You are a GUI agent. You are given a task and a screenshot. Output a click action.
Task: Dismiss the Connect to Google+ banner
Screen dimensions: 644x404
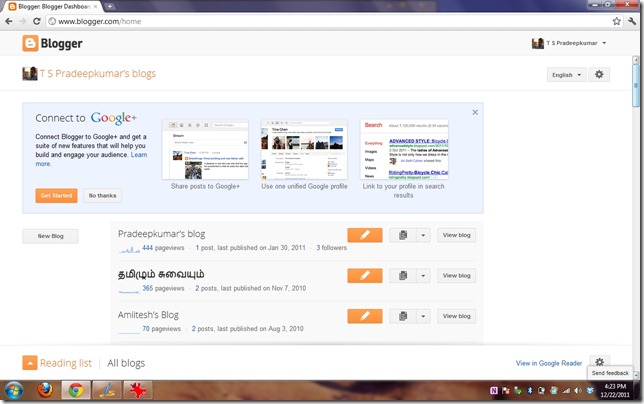(x=475, y=112)
